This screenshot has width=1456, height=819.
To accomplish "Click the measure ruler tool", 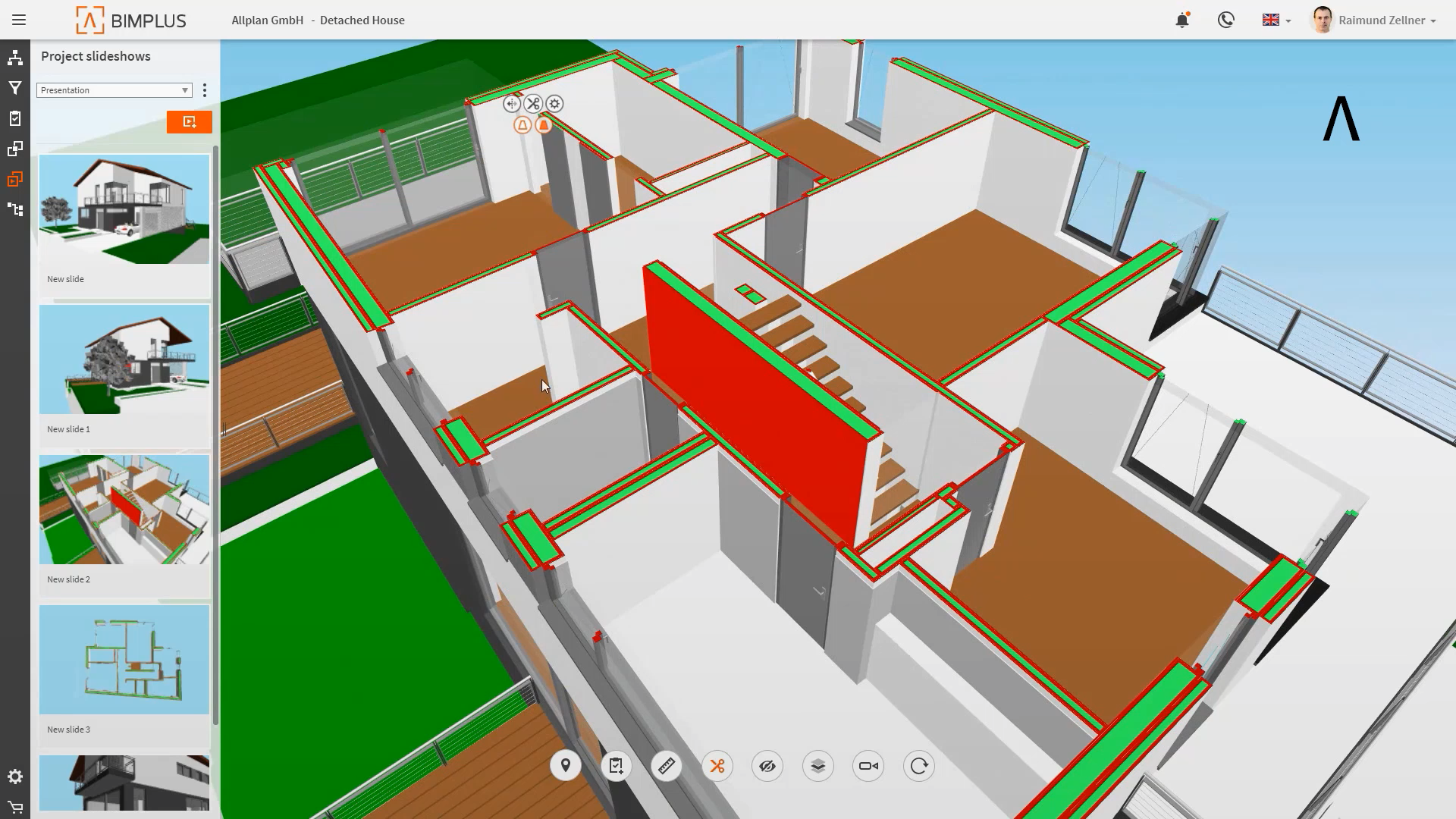I will (667, 766).
